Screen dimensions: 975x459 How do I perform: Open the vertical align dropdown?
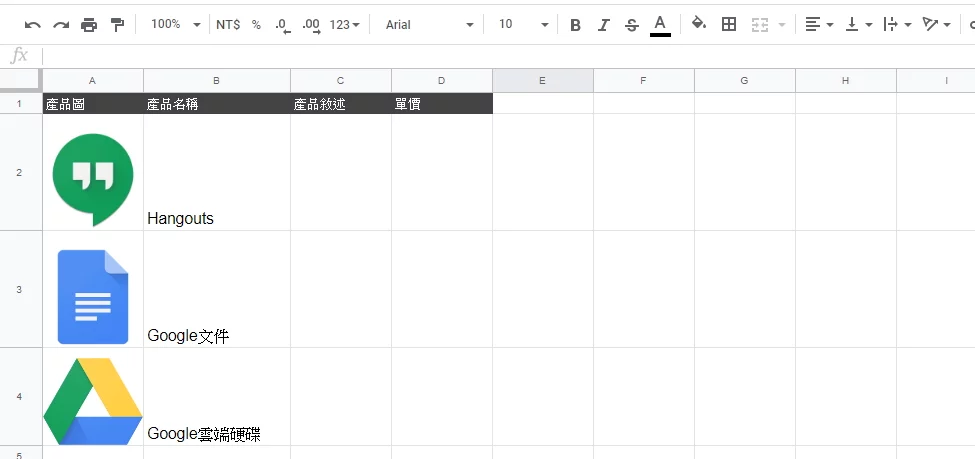859,25
